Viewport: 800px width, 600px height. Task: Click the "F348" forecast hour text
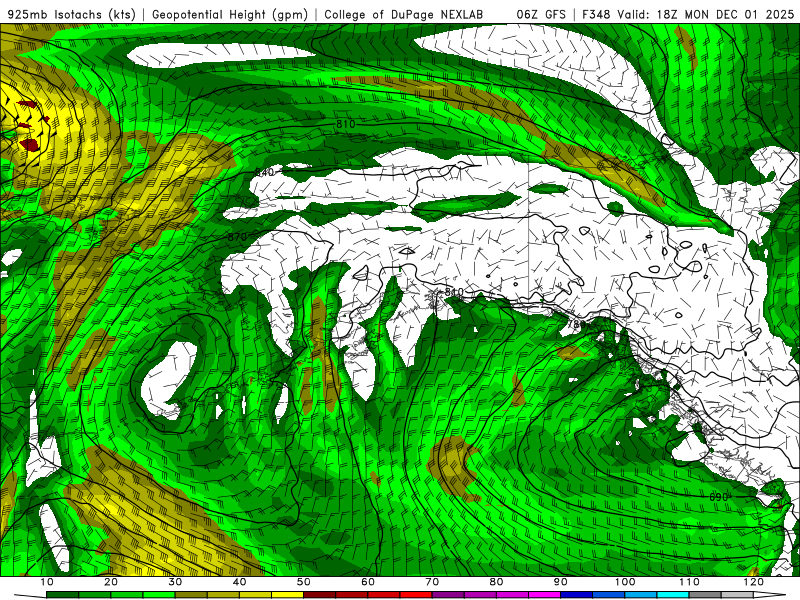(x=596, y=14)
